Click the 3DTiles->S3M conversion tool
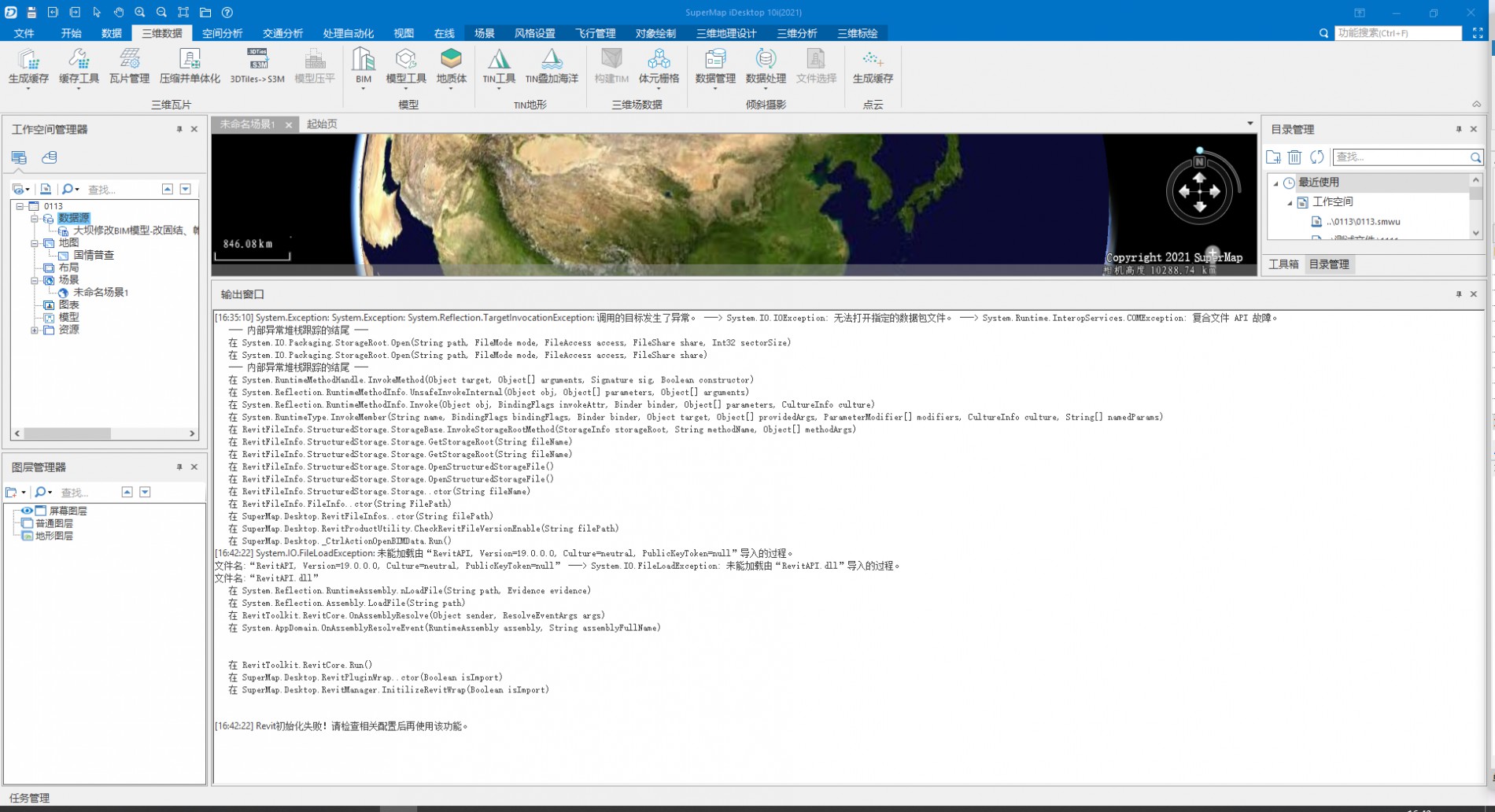The width and height of the screenshot is (1495, 812). (x=257, y=67)
